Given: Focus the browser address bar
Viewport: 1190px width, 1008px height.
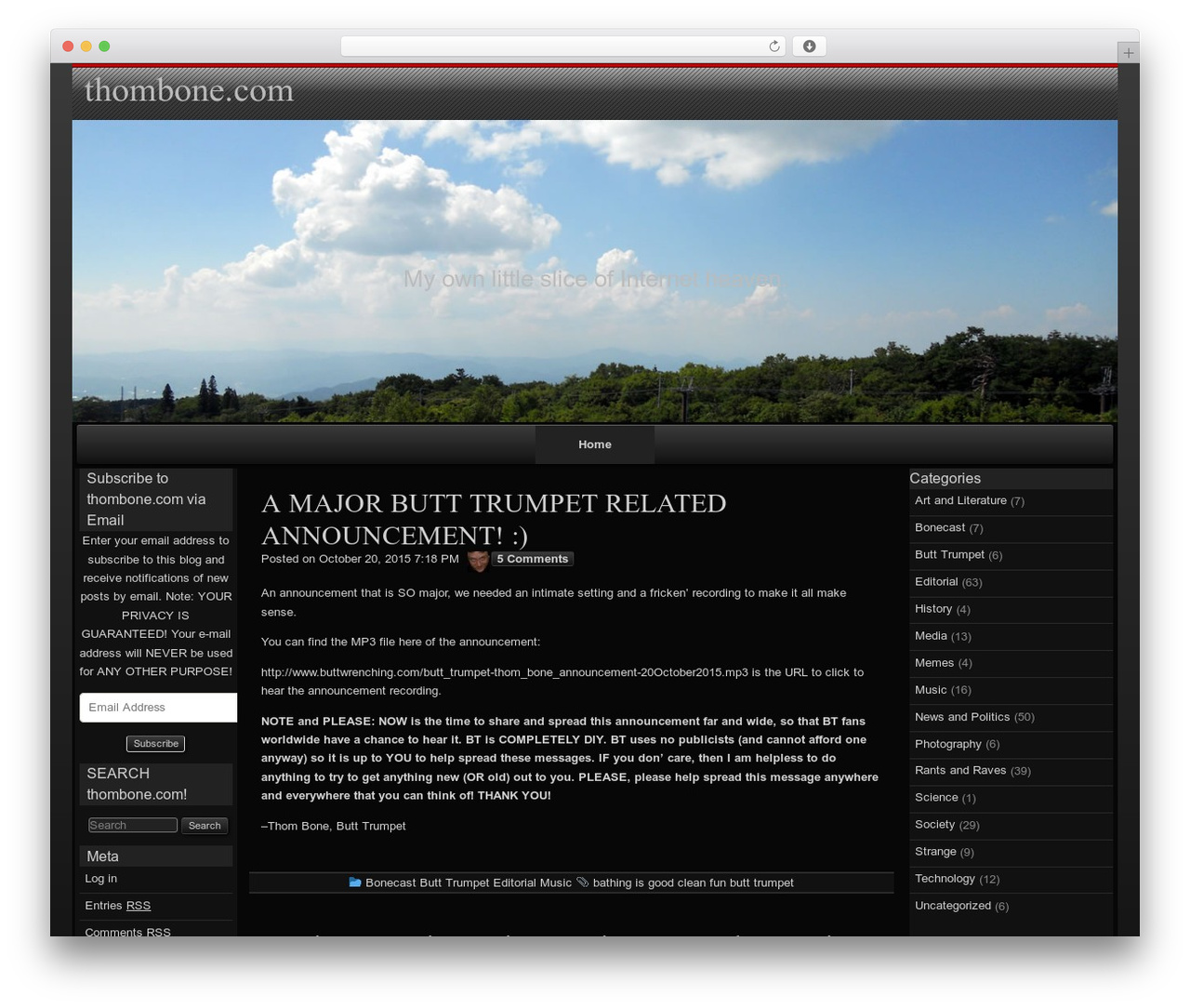Looking at the screenshot, I should click(562, 46).
